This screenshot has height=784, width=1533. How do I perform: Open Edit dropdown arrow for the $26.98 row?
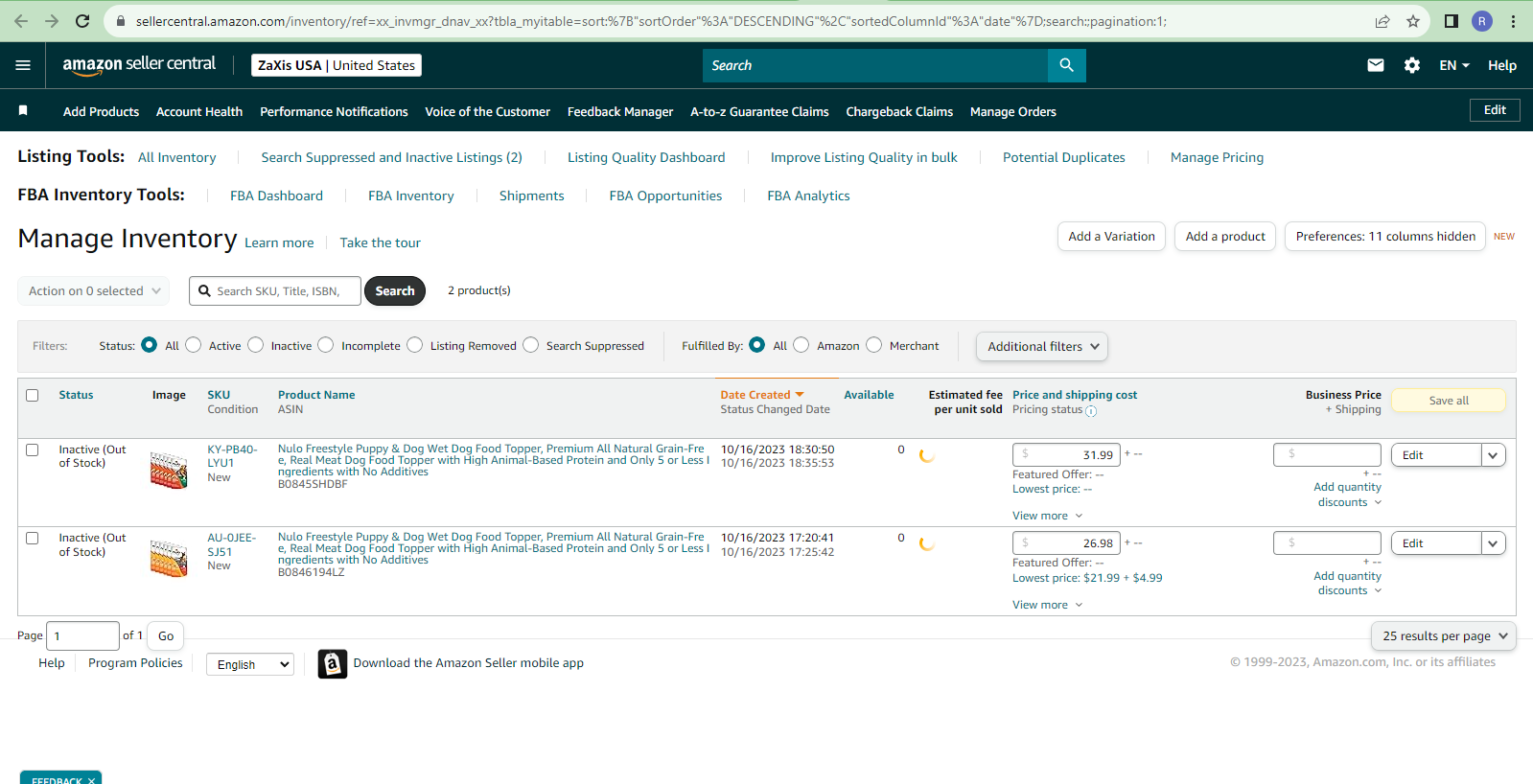click(1494, 543)
